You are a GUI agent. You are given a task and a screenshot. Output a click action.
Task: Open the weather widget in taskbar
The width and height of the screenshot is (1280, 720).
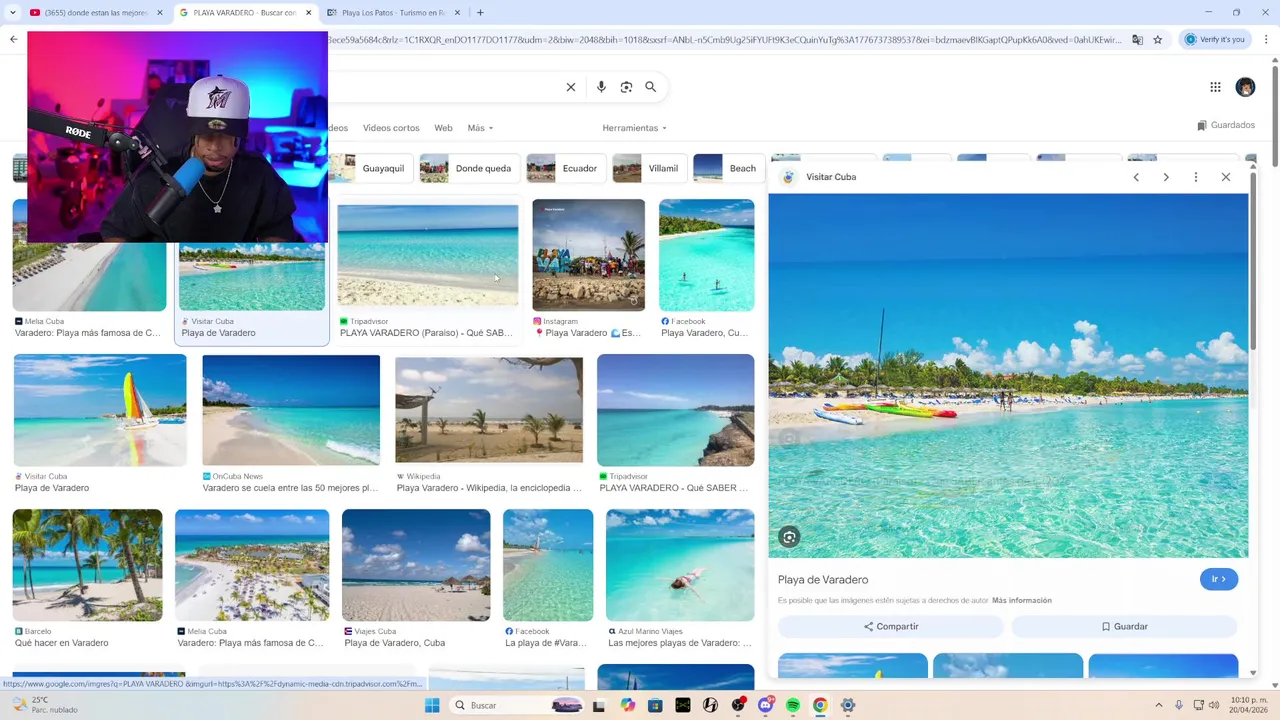pos(45,705)
